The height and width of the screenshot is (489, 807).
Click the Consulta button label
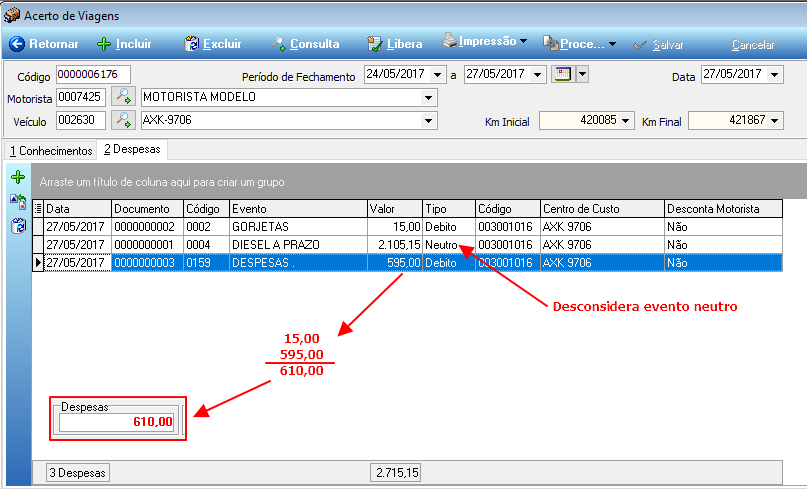point(314,44)
